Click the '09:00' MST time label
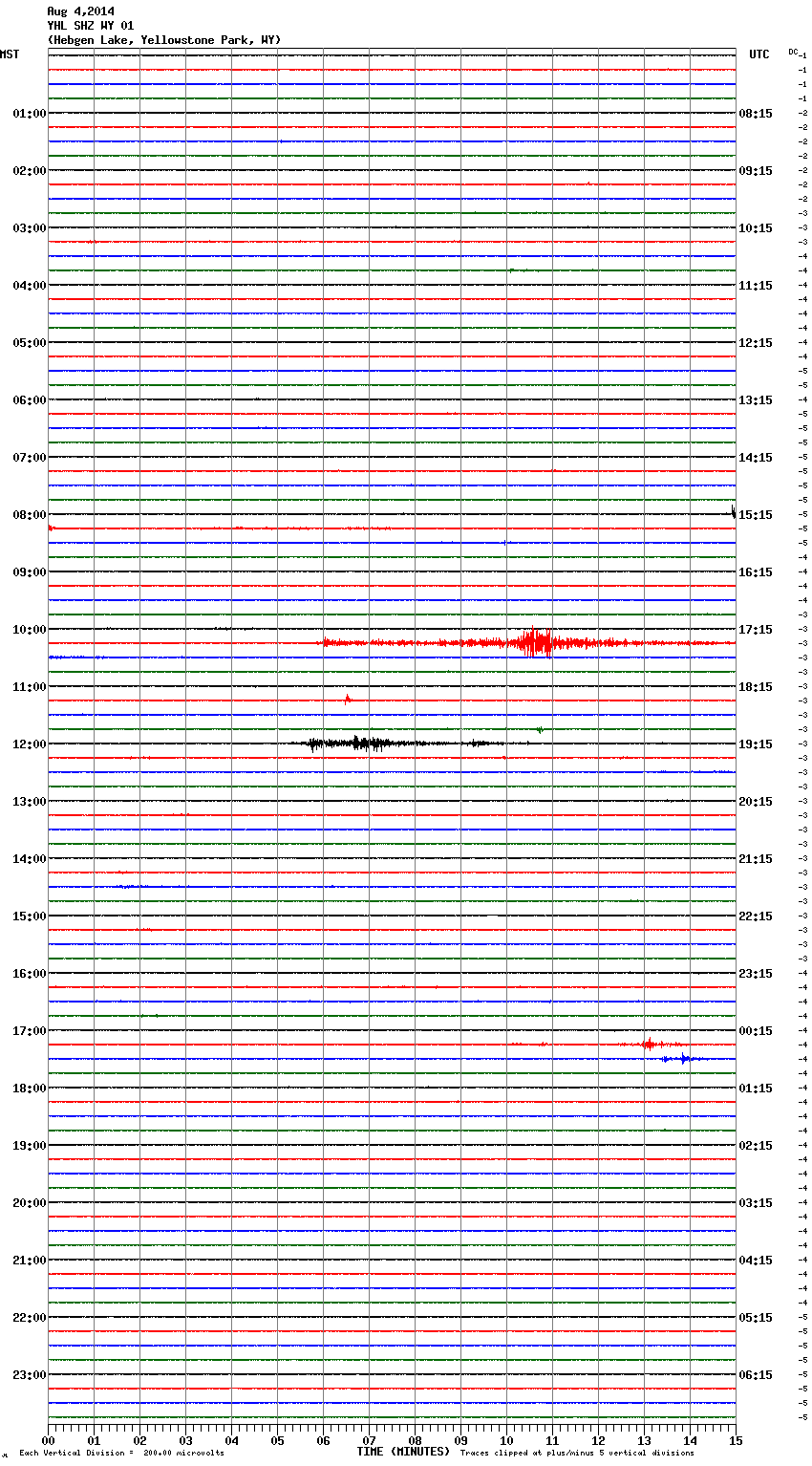This screenshot has width=812, height=1466. tap(30, 572)
